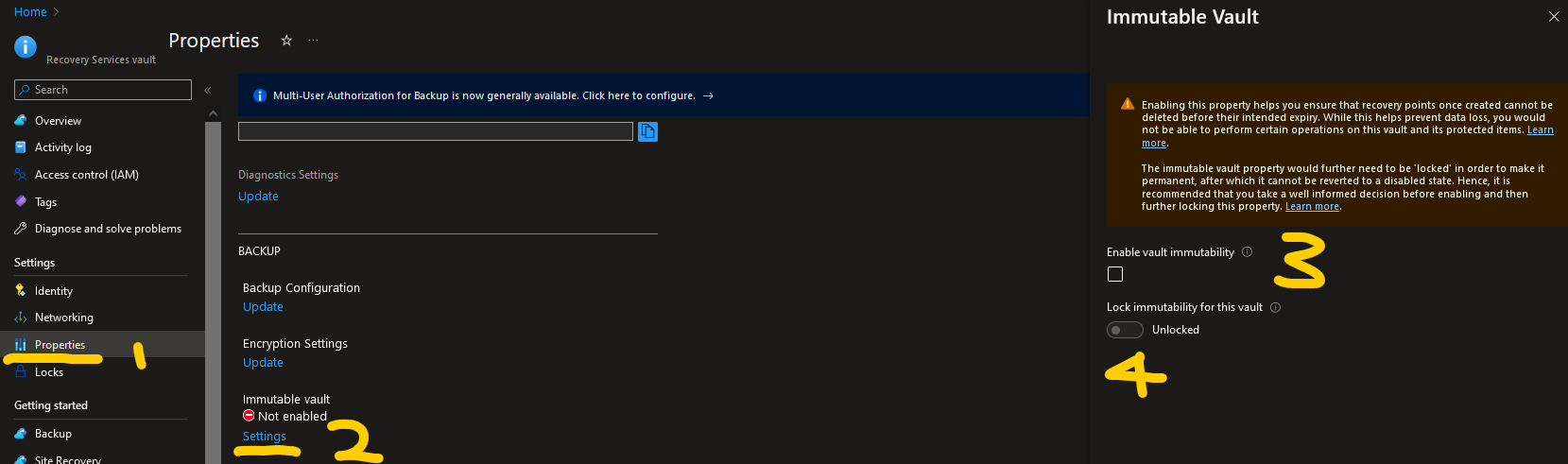Viewport: 1568px width, 464px height.
Task: Click the Multi-User Authorization banner text
Action: coord(484,95)
